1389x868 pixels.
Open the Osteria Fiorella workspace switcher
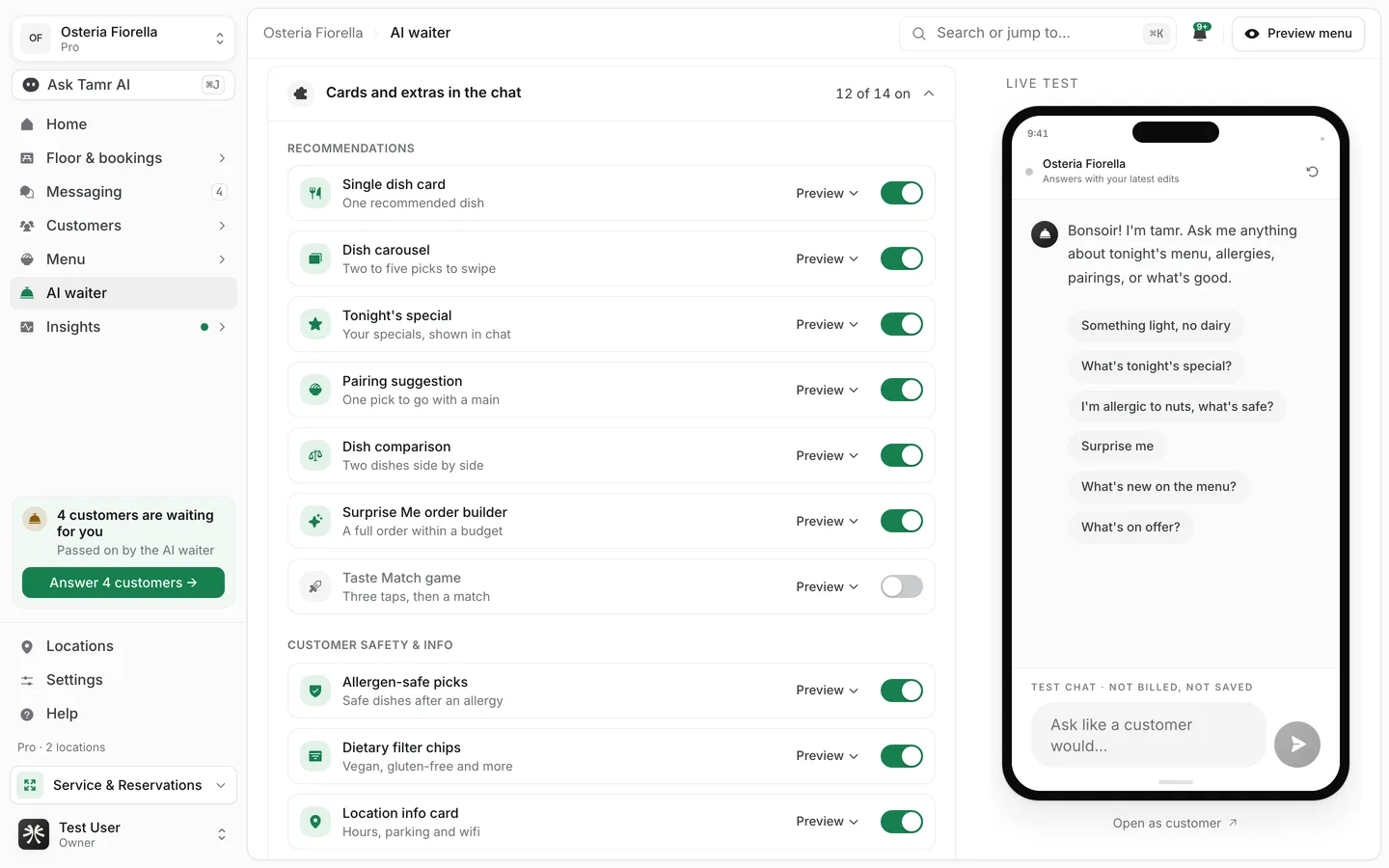tap(123, 39)
